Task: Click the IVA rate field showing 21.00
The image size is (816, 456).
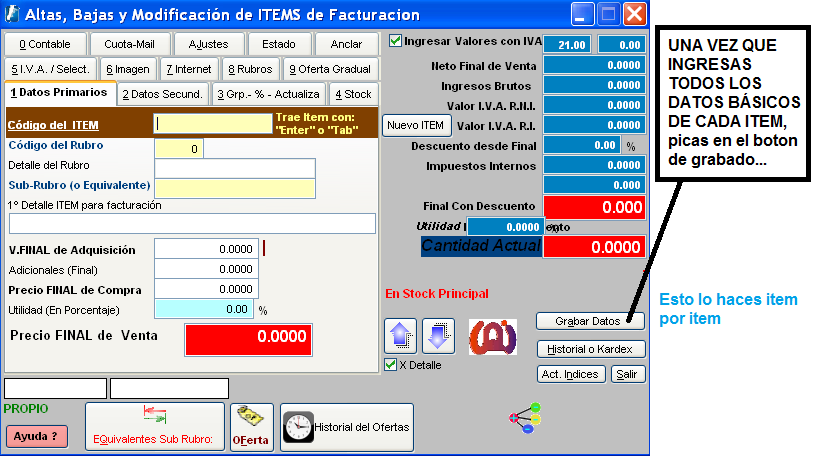Action: click(568, 45)
